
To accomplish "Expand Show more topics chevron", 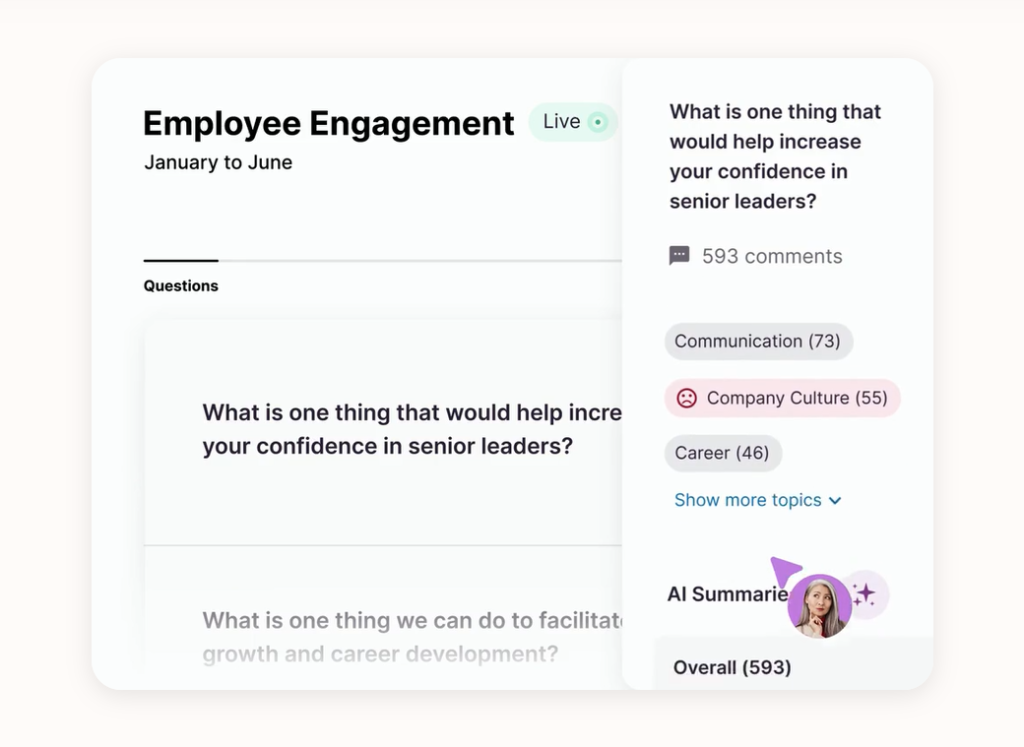I will click(835, 501).
